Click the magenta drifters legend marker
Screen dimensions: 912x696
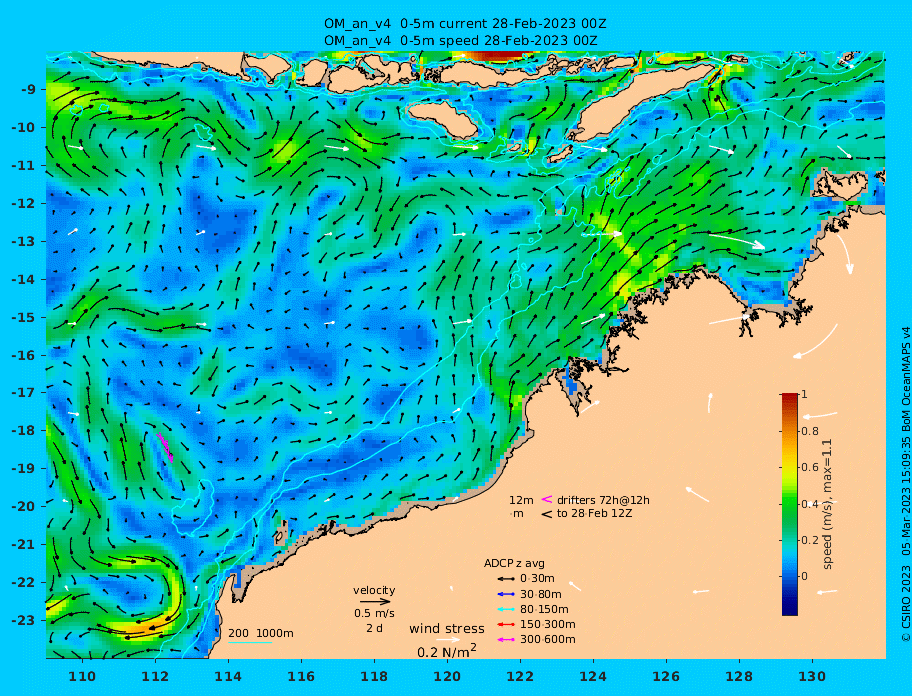[x=547, y=499]
